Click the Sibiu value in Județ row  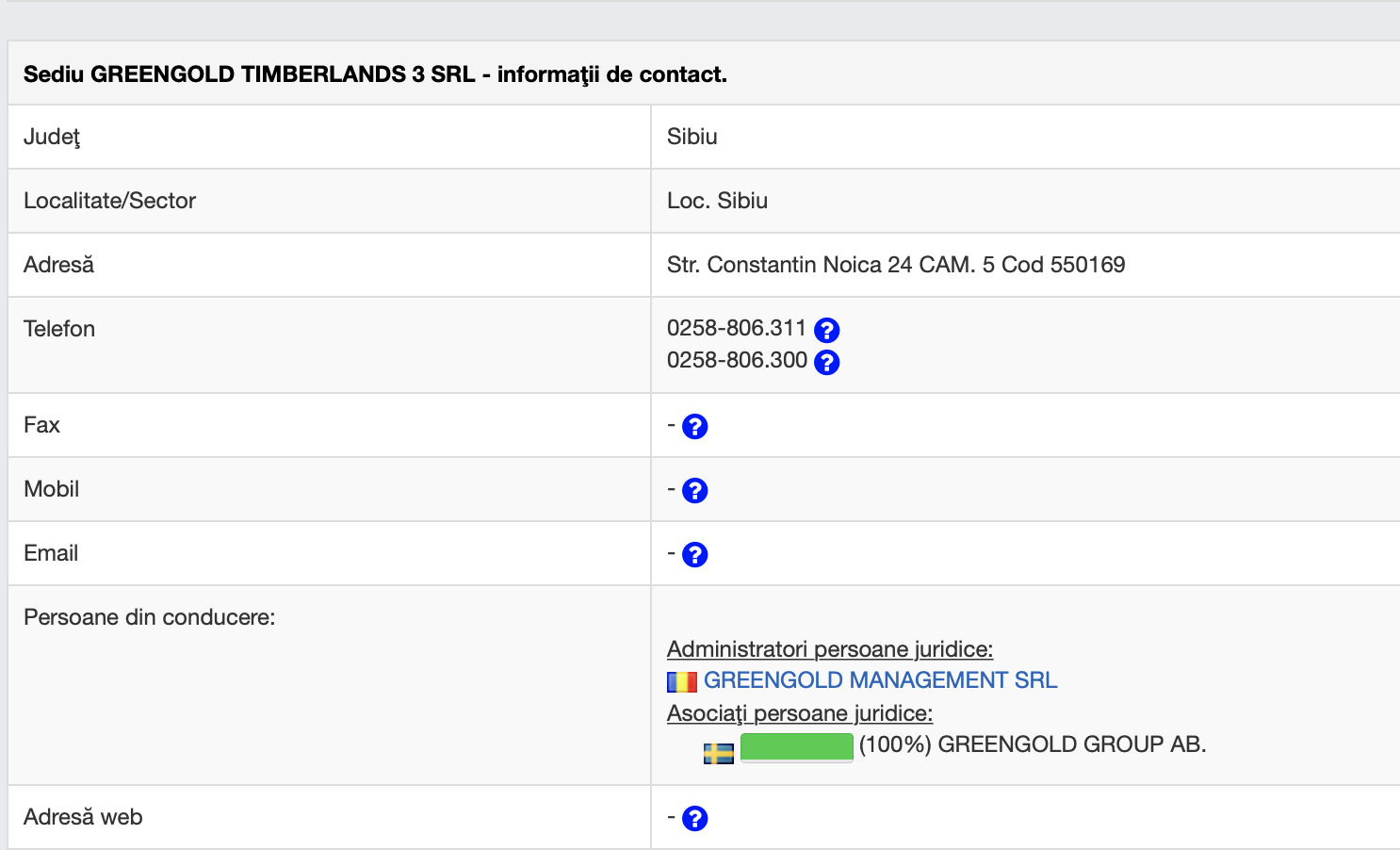tap(692, 137)
